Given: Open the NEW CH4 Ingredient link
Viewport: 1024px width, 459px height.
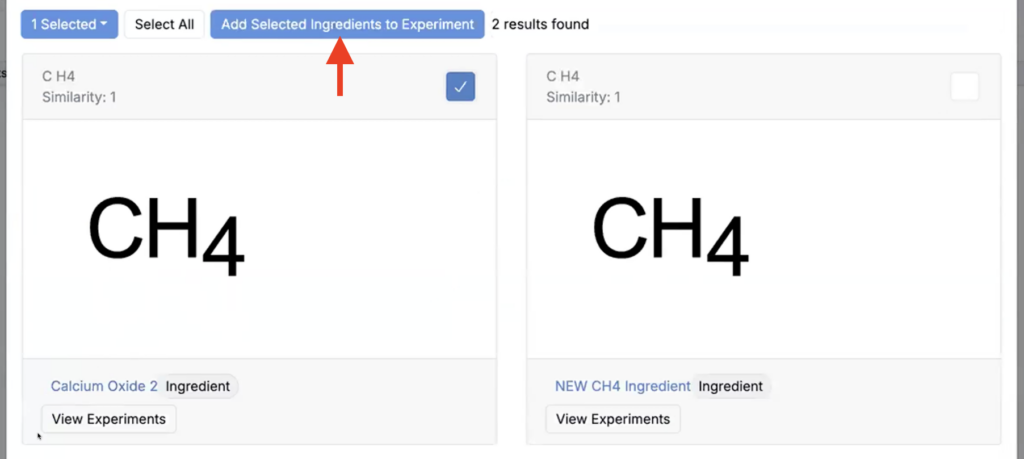Looking at the screenshot, I should [622, 386].
